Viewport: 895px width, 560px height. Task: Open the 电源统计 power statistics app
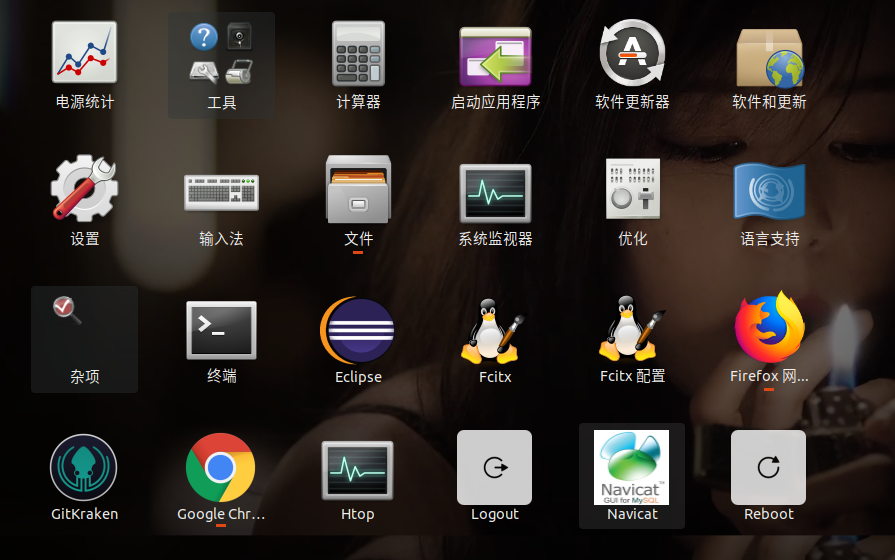pos(84,53)
